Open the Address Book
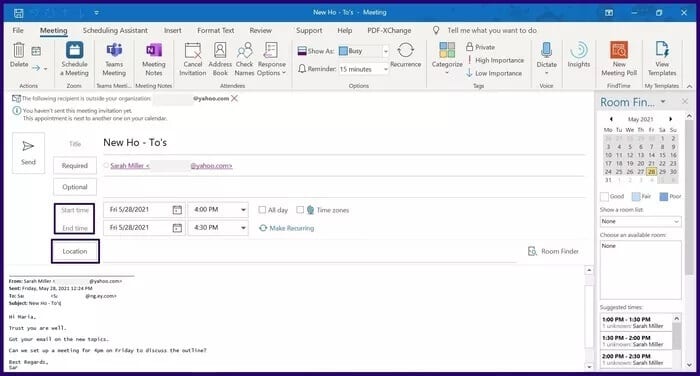Image resolution: width=700 pixels, height=376 pixels. 220,59
